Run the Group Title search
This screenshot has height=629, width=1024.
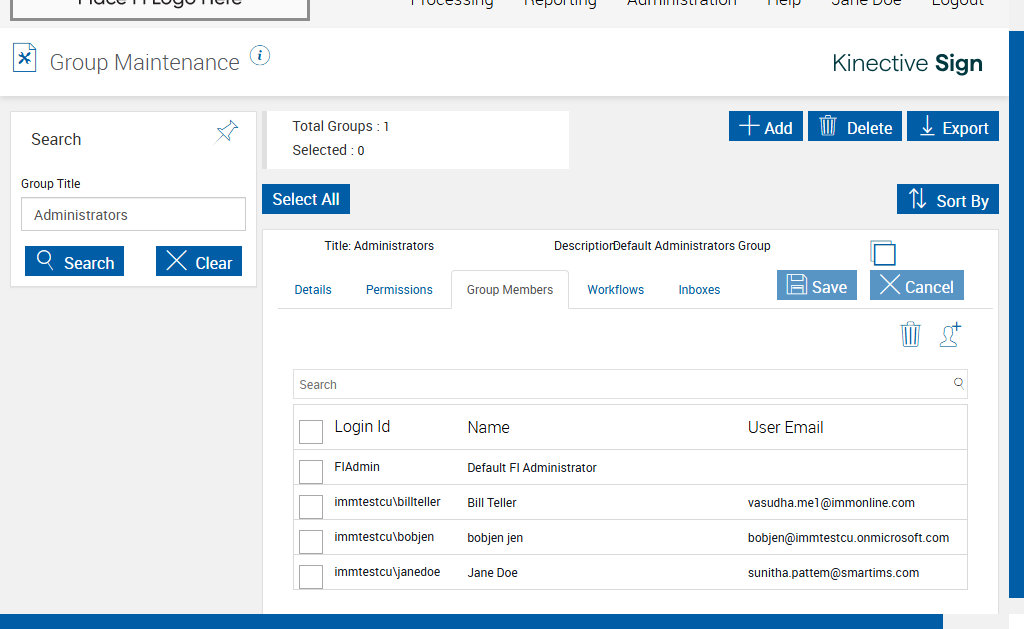pyautogui.click(x=74, y=261)
